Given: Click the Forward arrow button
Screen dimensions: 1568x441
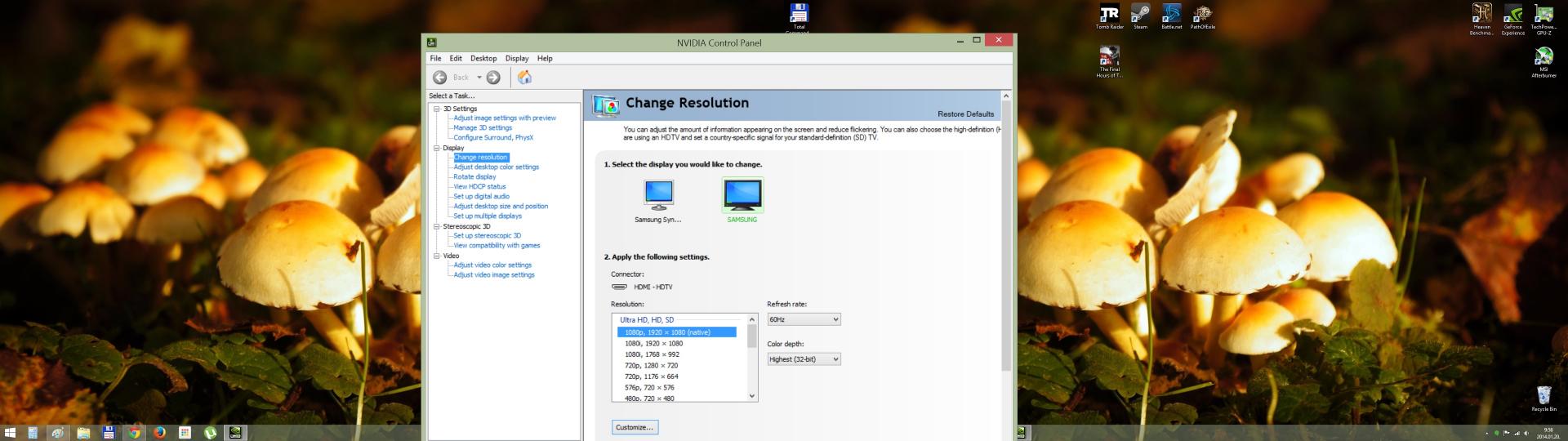Looking at the screenshot, I should pyautogui.click(x=493, y=77).
